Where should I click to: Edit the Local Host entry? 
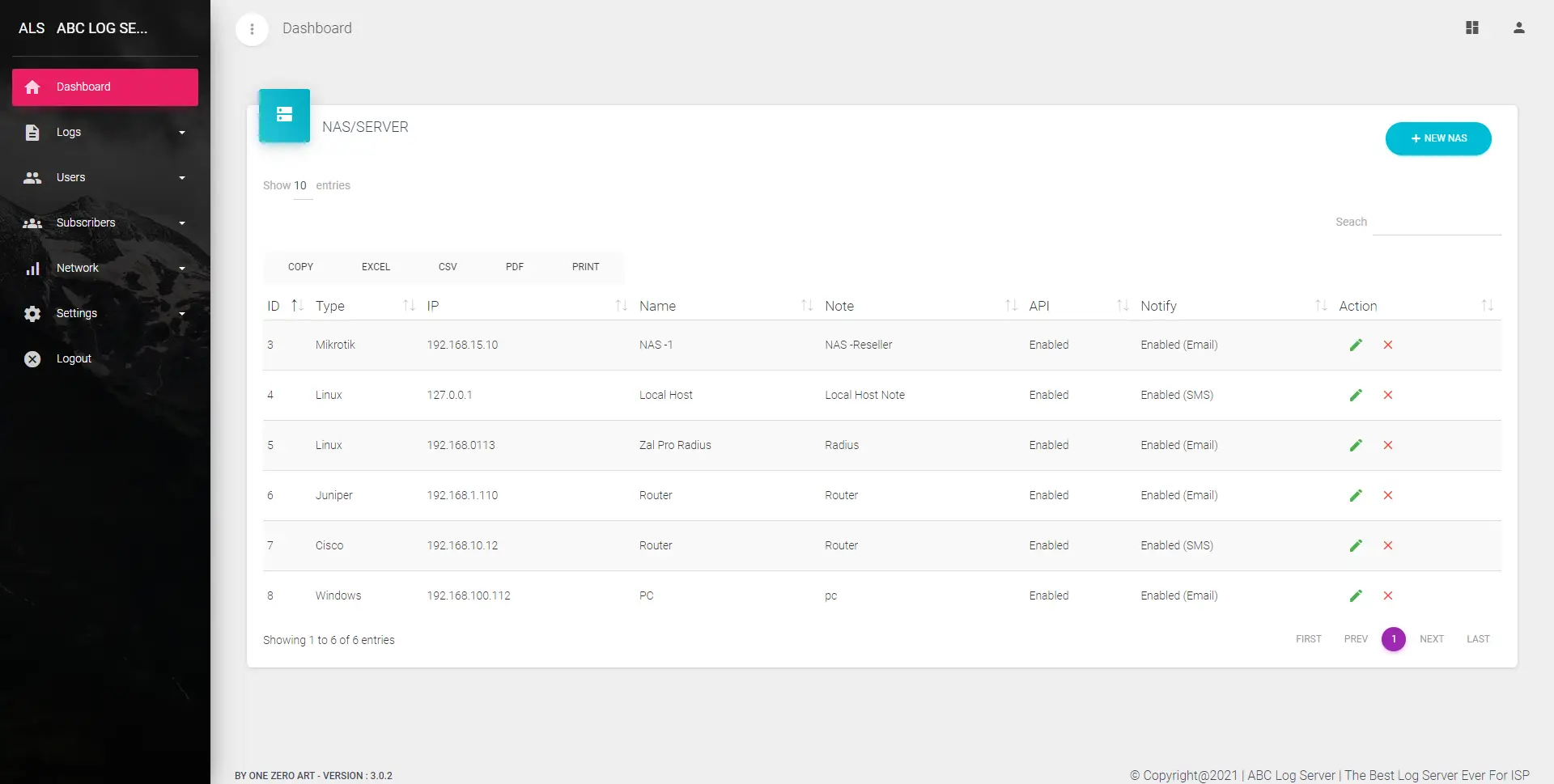click(1356, 395)
